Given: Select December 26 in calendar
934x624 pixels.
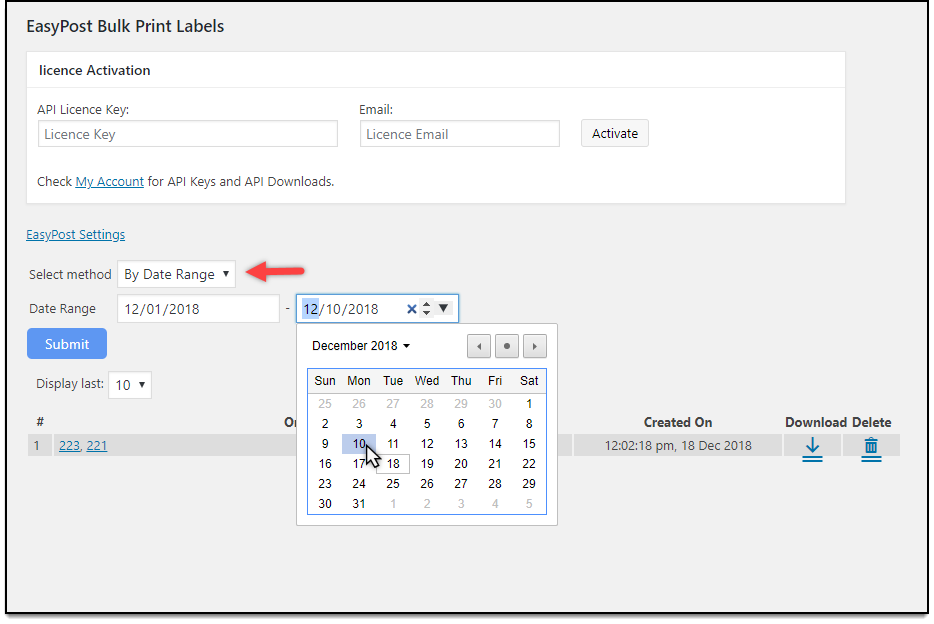Looking at the screenshot, I should 426,483.
